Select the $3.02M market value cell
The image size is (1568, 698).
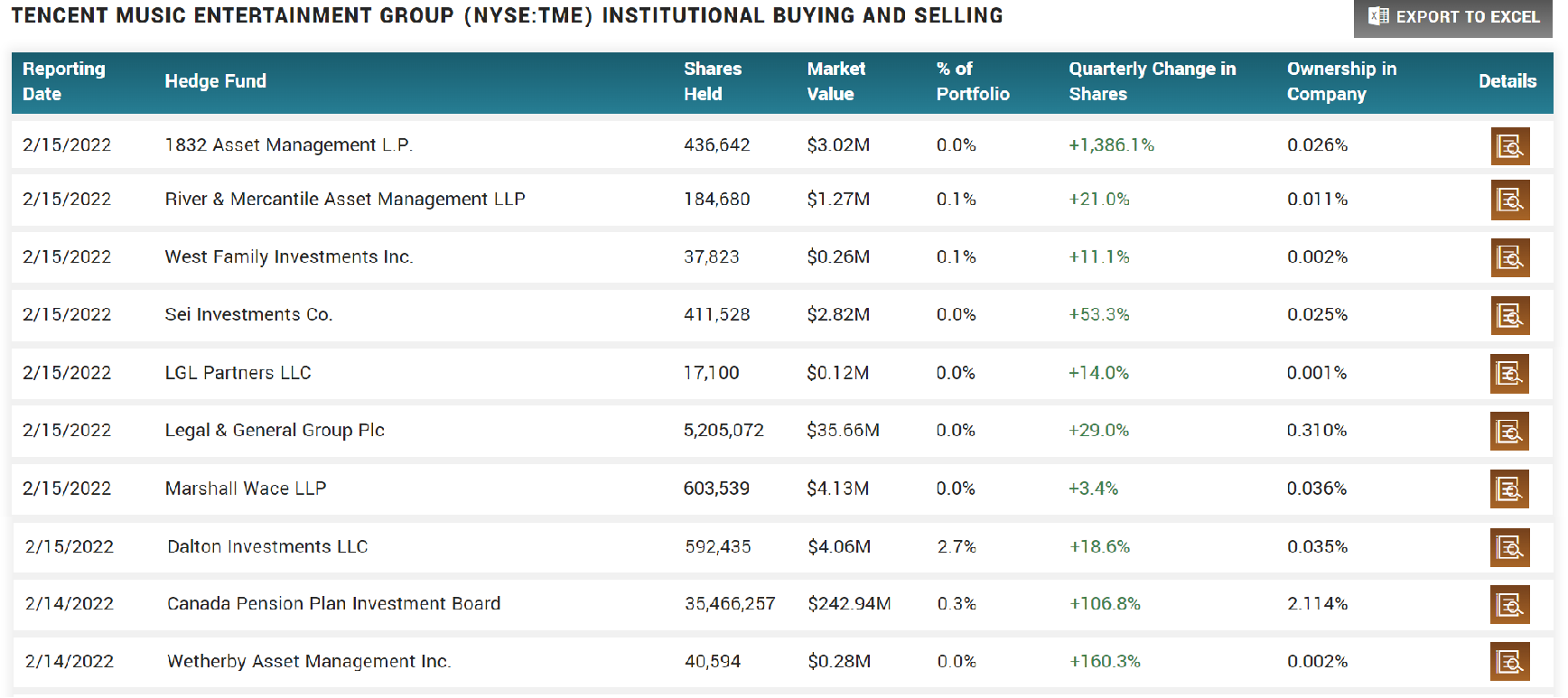pos(838,145)
